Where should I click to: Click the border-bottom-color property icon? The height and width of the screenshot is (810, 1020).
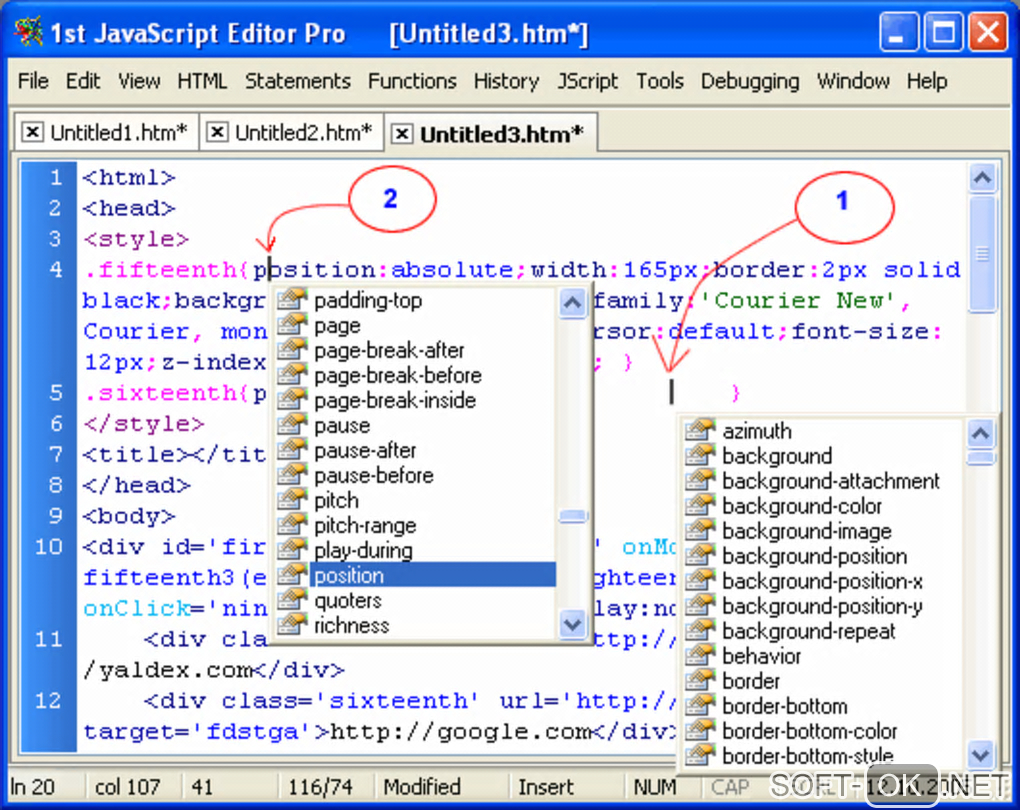coord(701,731)
